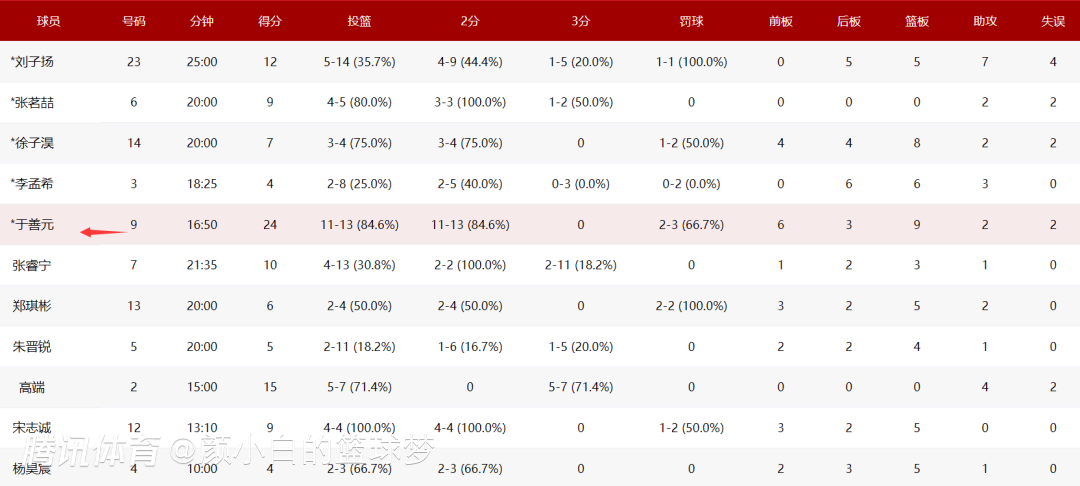This screenshot has height=486, width=1080.
Task: Open the highlighted player 于善元
Action: tap(33, 225)
